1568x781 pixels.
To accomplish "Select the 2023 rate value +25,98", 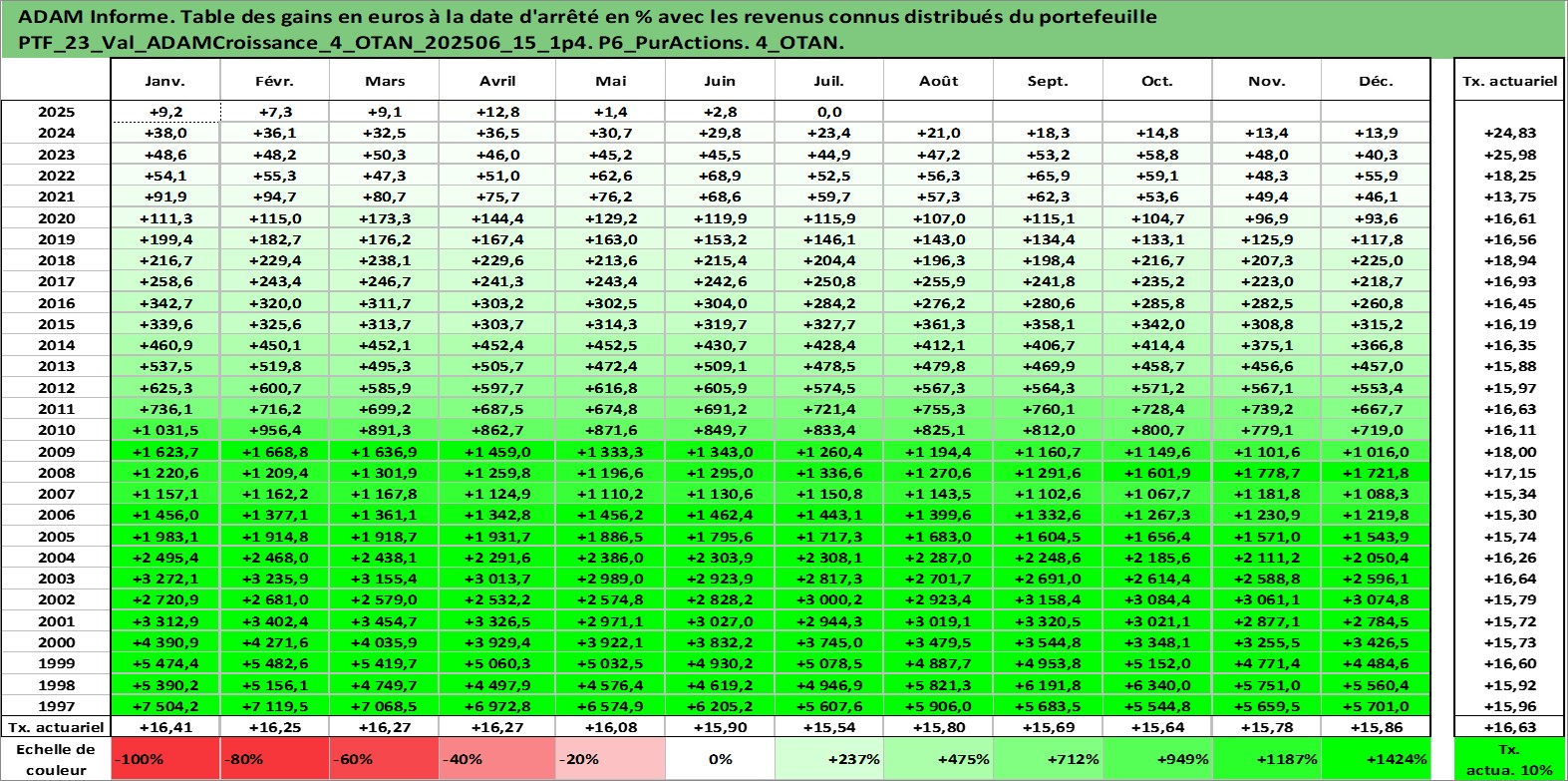I will 1509,155.
